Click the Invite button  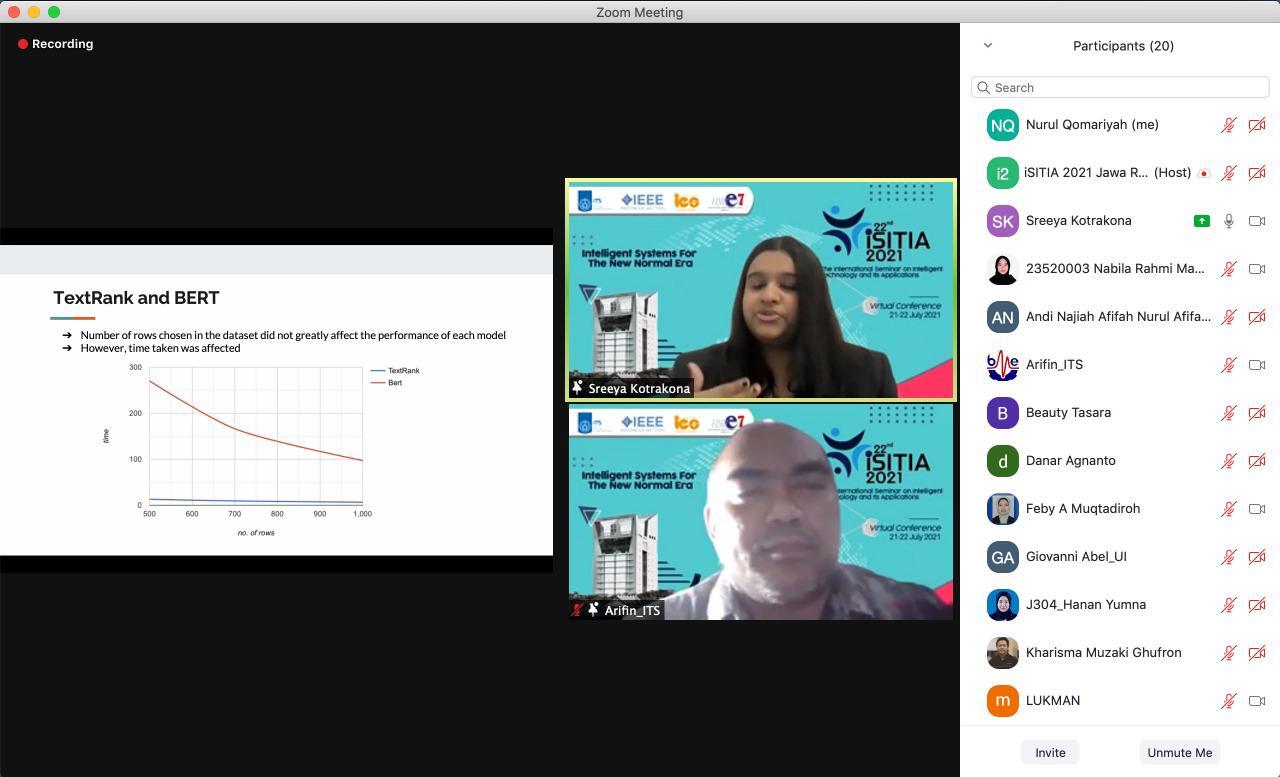pyautogui.click(x=1050, y=753)
